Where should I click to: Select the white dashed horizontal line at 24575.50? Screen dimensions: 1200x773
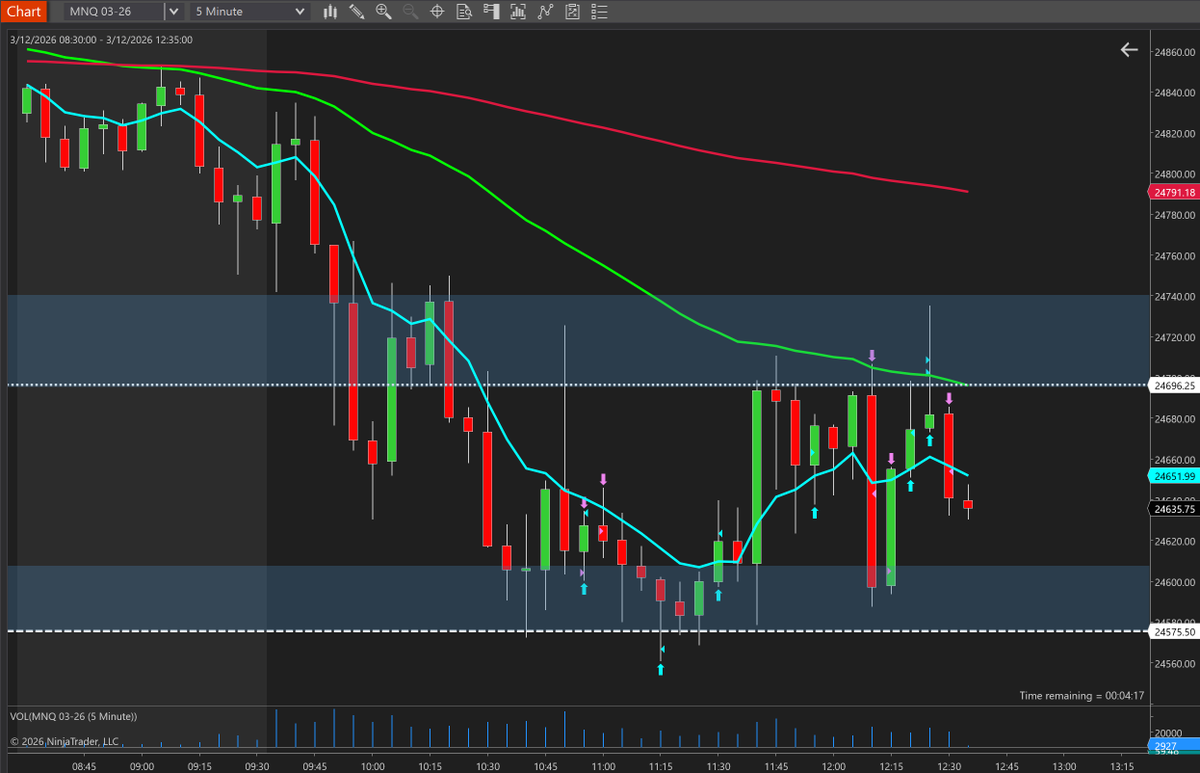578,631
